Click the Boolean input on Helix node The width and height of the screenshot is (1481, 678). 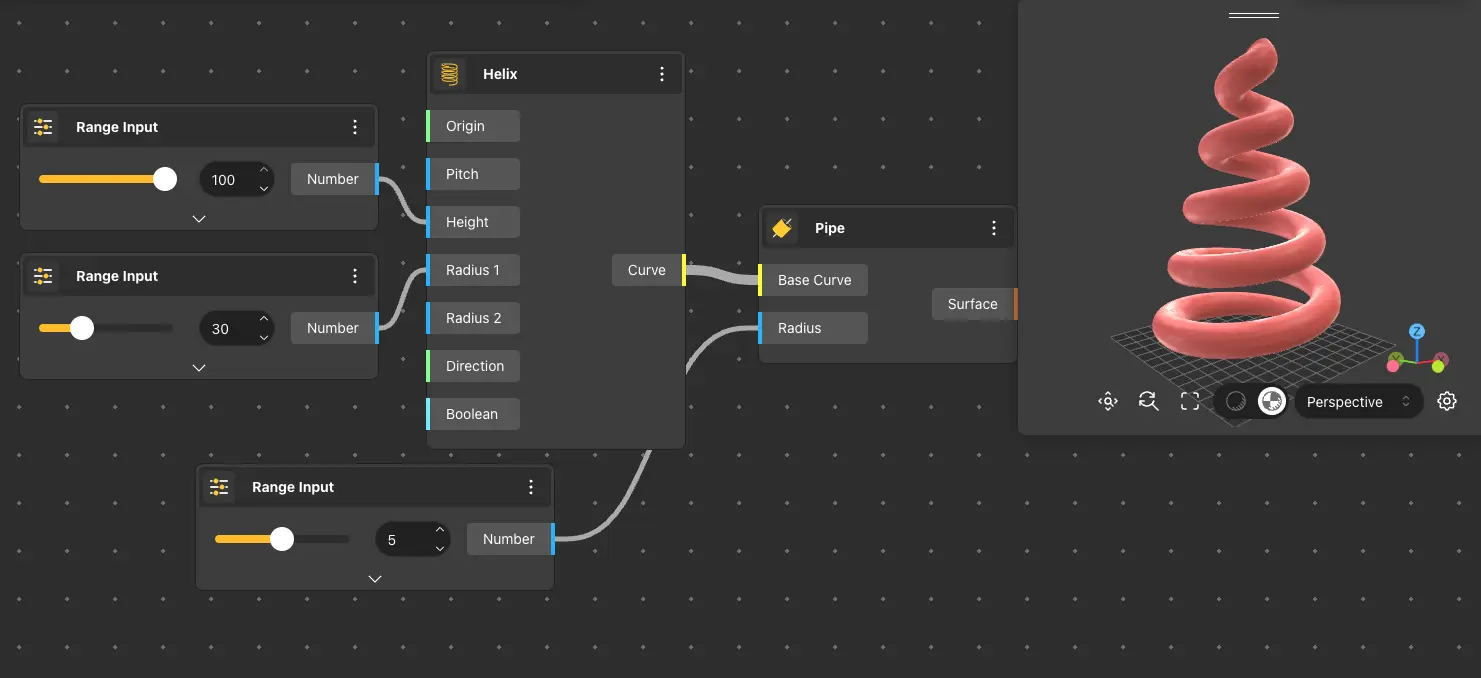coord(472,414)
